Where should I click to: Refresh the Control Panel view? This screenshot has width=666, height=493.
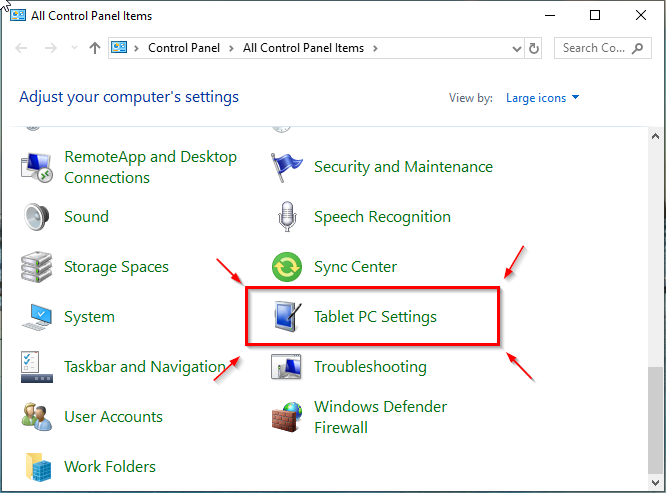click(534, 48)
